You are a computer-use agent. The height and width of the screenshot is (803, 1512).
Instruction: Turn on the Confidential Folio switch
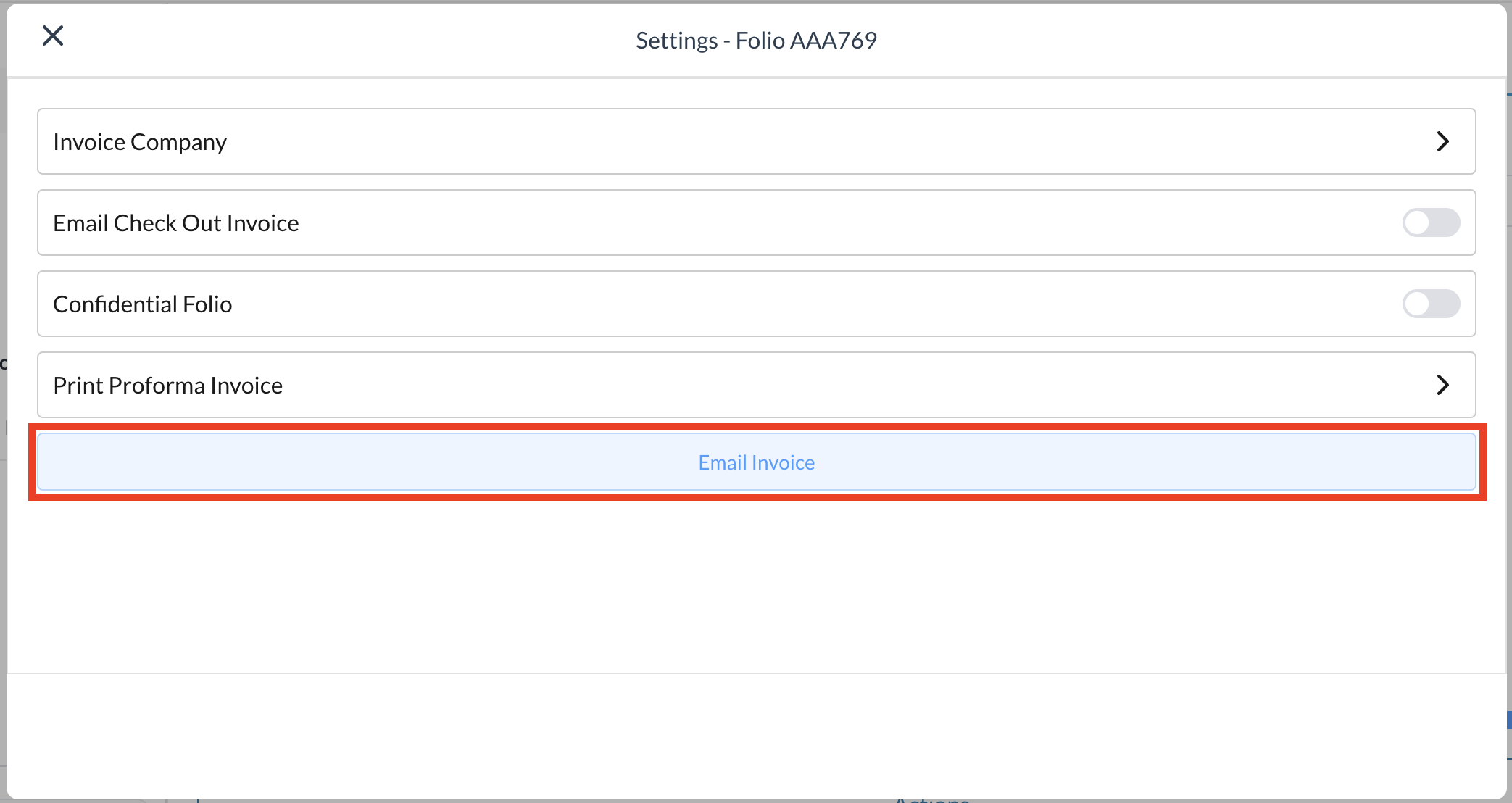click(x=1431, y=304)
